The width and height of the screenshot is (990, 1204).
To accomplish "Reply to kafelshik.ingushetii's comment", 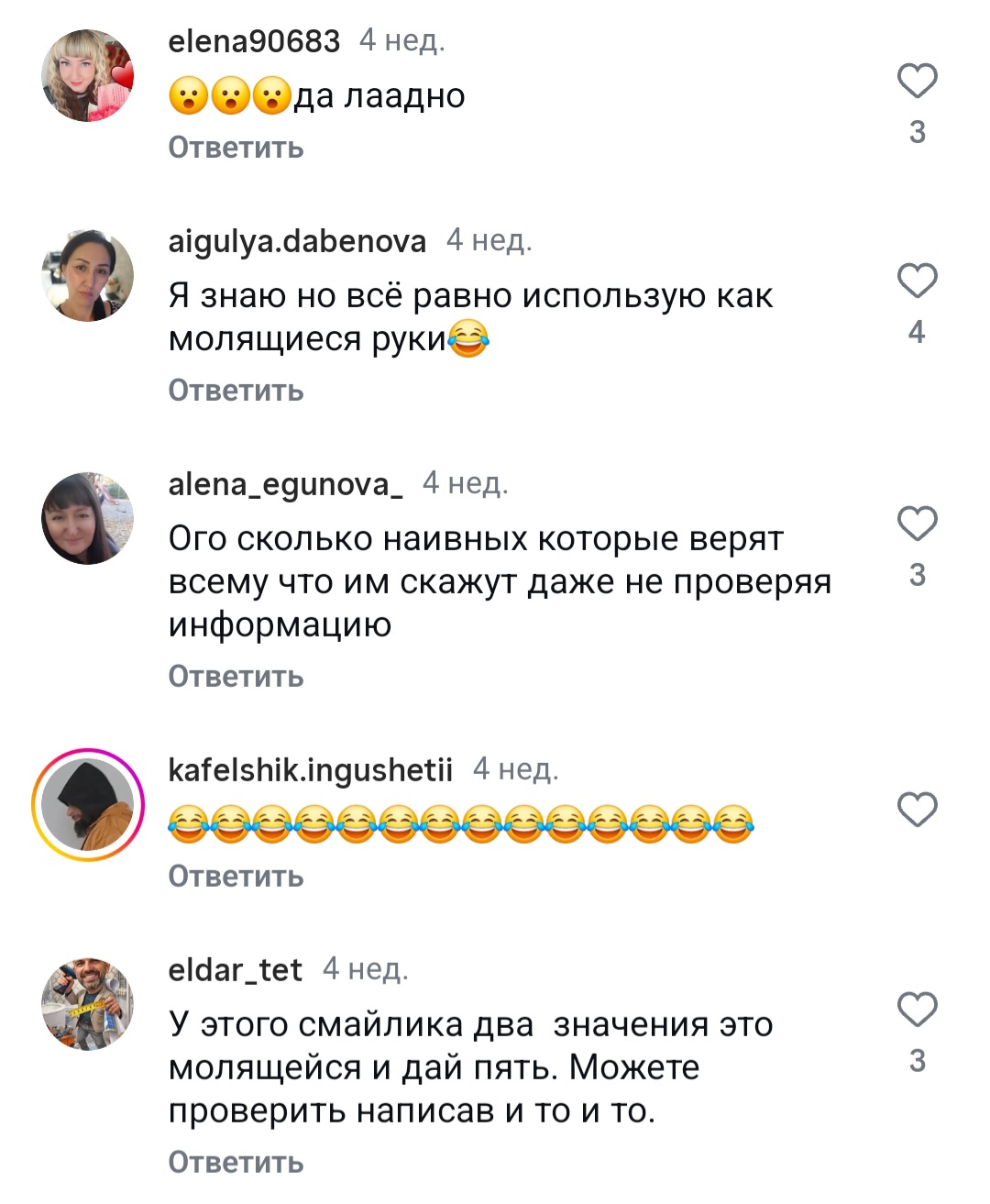I will pos(236,877).
